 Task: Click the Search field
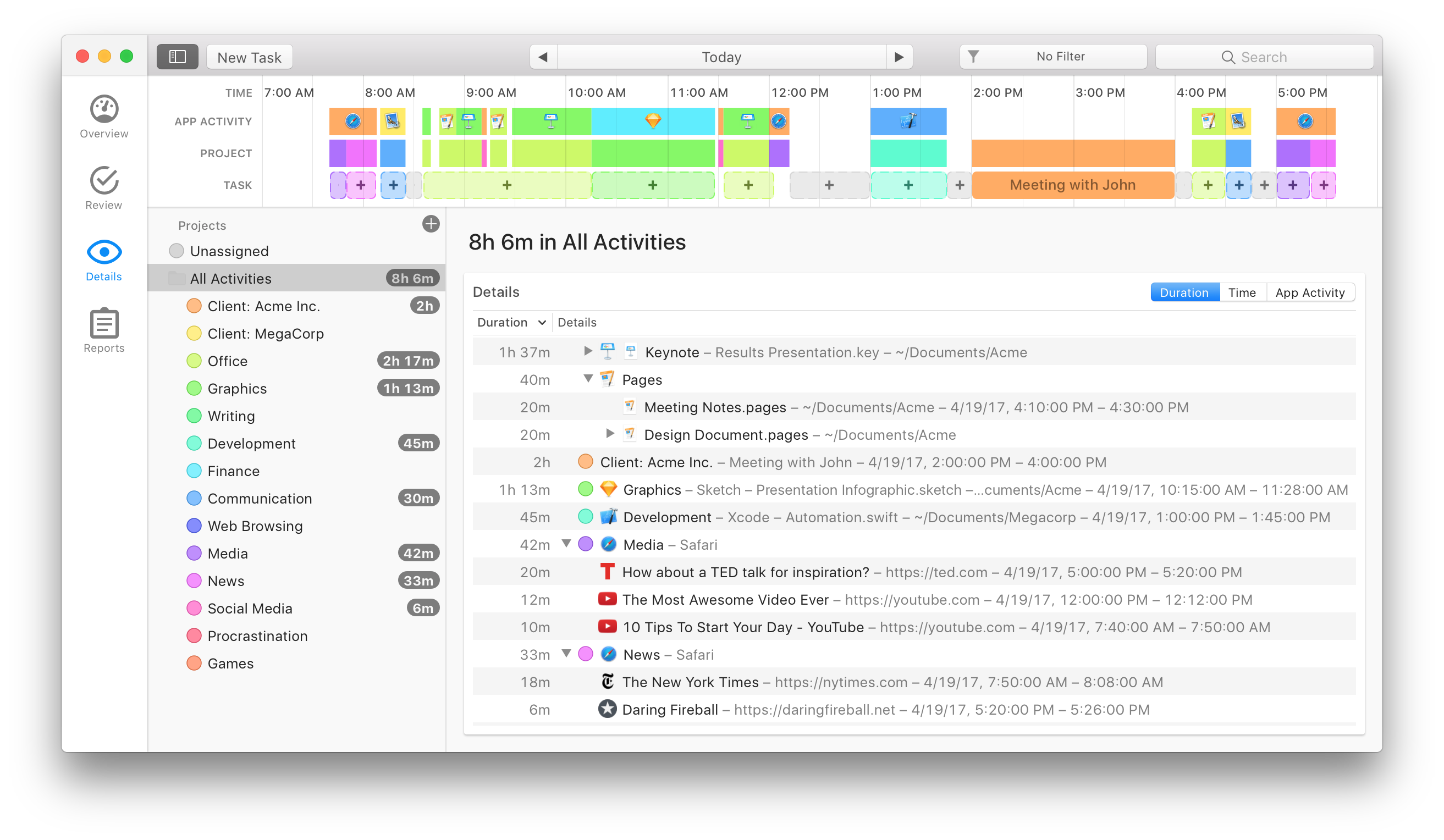[1264, 57]
